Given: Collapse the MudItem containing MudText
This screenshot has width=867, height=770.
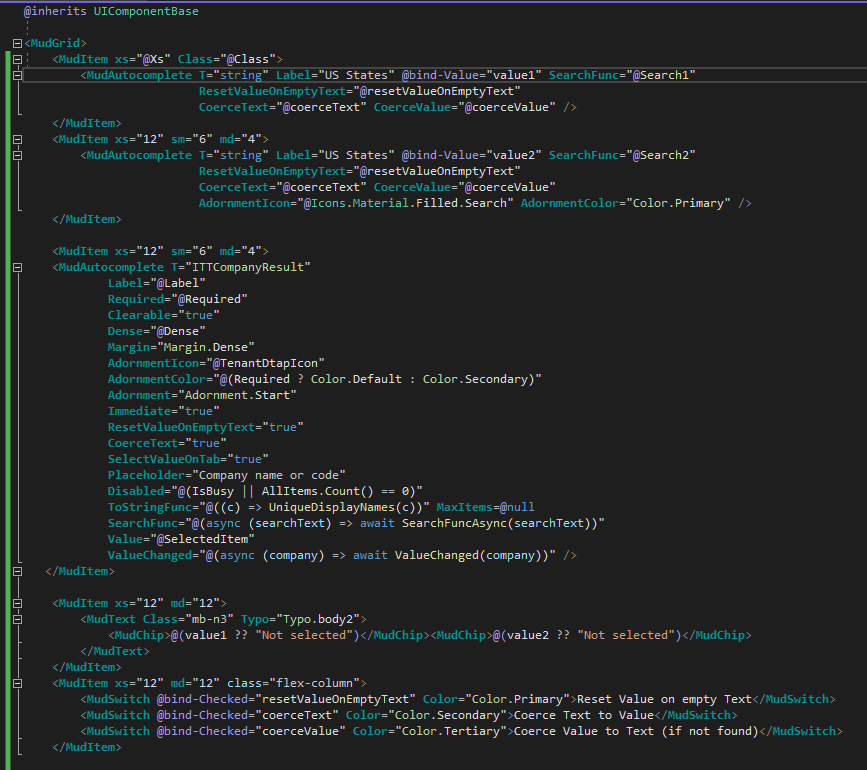Looking at the screenshot, I should (17, 604).
